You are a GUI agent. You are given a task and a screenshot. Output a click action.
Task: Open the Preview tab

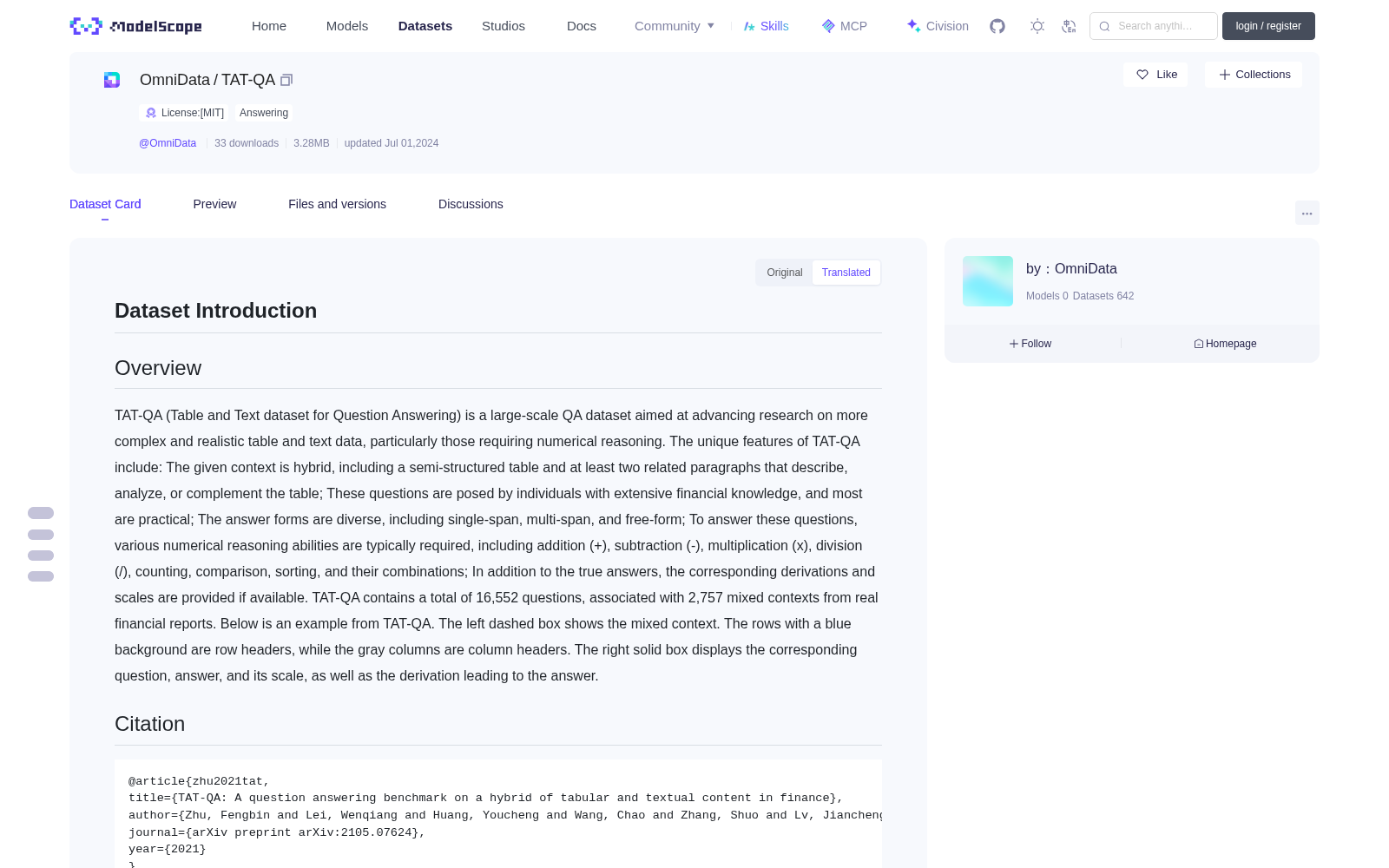214,204
